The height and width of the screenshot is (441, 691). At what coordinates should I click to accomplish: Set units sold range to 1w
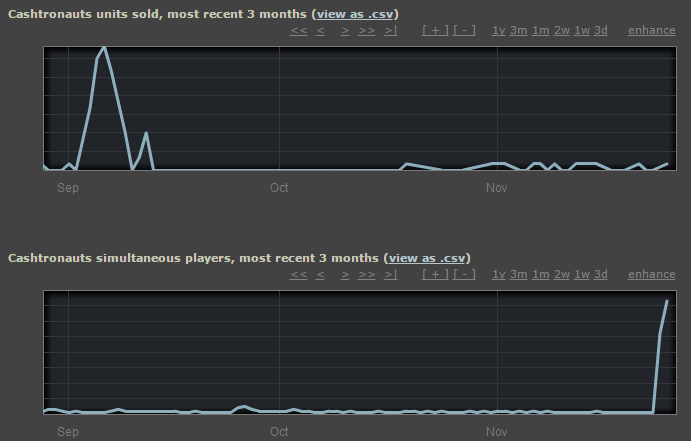[x=582, y=30]
